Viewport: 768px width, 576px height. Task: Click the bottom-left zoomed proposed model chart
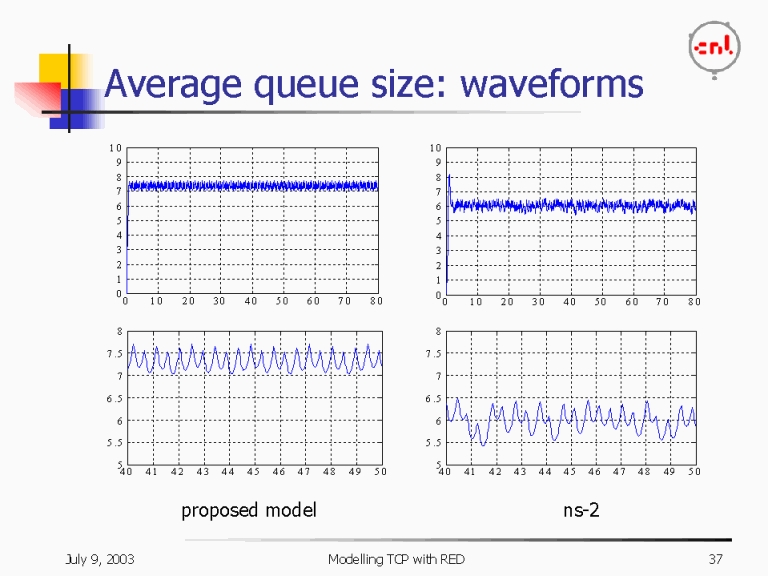coord(254,398)
